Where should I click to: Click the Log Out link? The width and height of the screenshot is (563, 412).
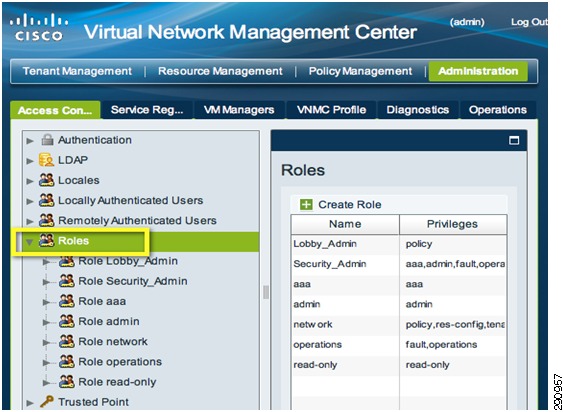(x=529, y=22)
